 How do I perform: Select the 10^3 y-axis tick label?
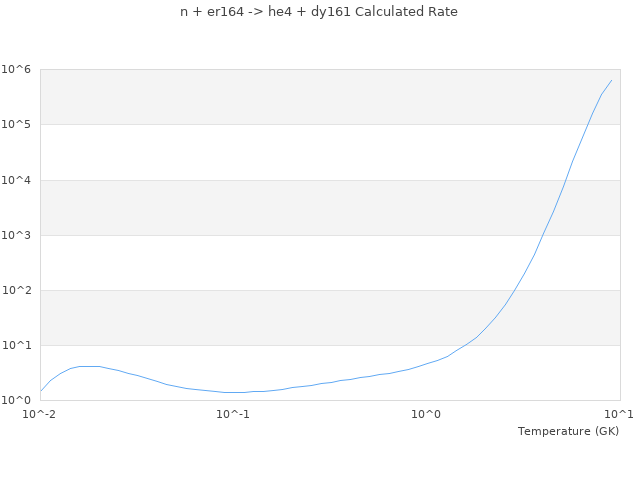17,235
